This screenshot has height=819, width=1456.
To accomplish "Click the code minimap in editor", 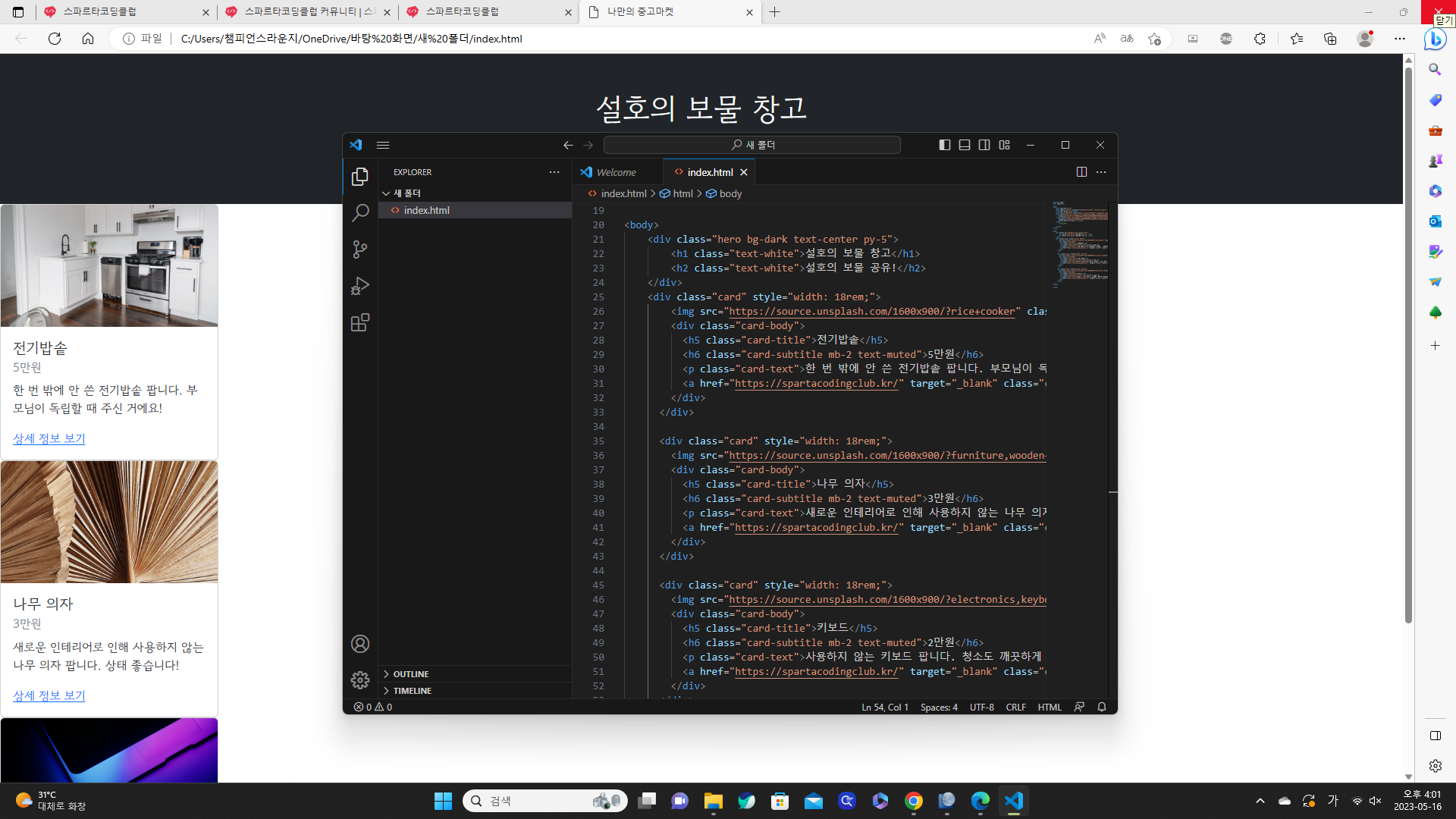I will point(1080,244).
